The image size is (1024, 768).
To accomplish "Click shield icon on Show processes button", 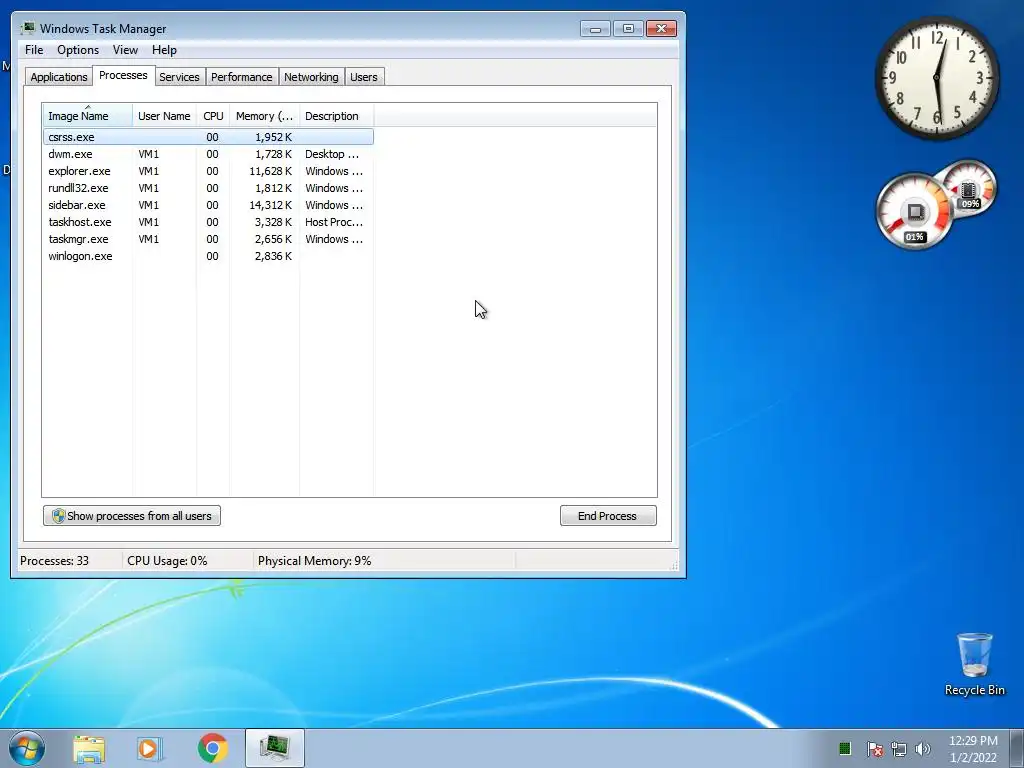I will [58, 516].
